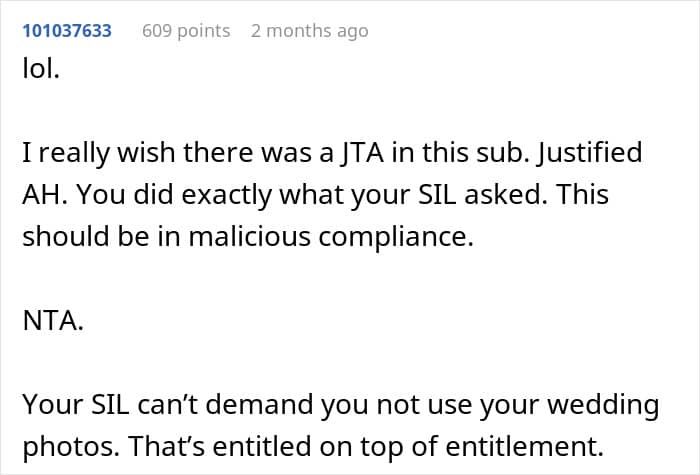Click 'SIL' in 'your SIL asked'
Screen dimensions: 700x475
pos(437,195)
